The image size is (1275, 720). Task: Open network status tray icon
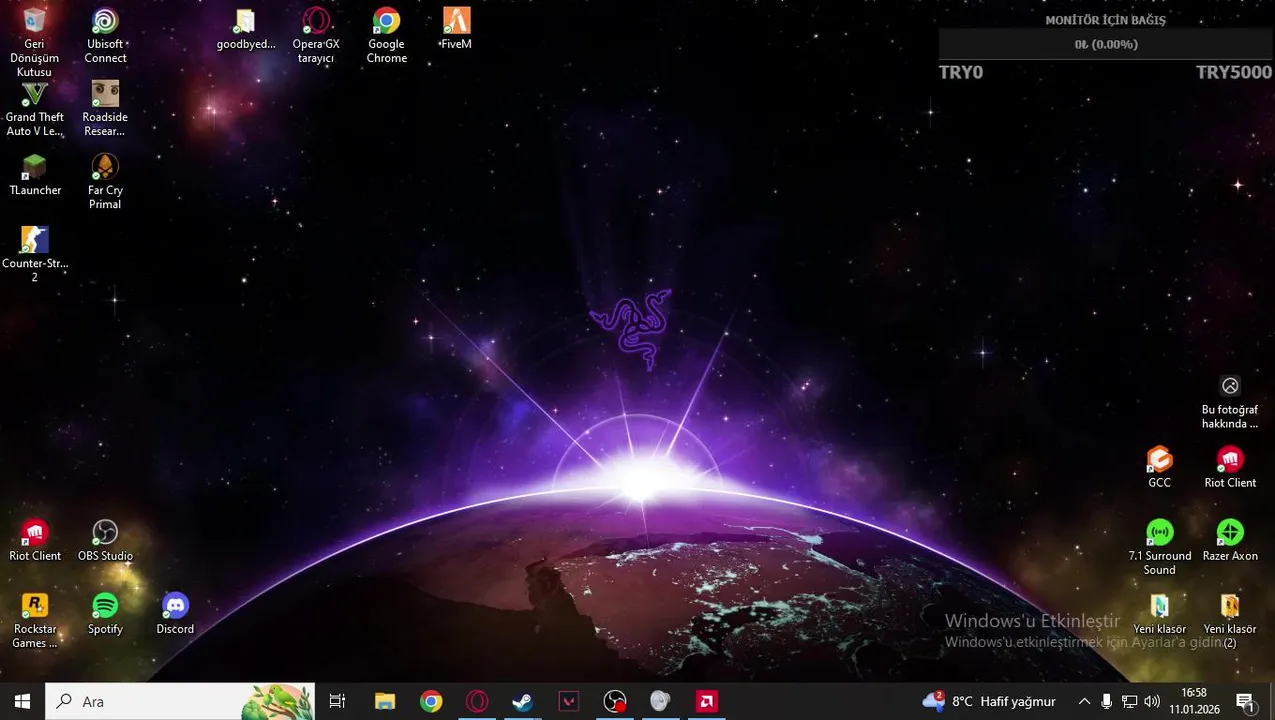1129,701
